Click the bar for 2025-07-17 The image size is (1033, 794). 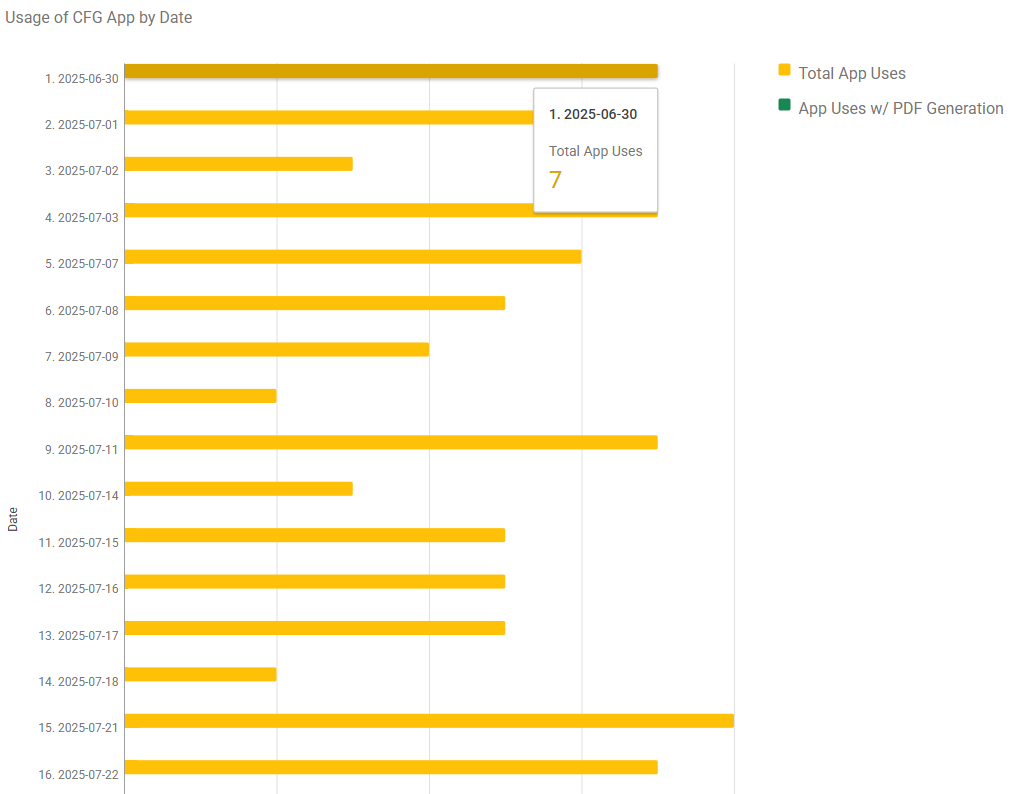pyautogui.click(x=314, y=628)
